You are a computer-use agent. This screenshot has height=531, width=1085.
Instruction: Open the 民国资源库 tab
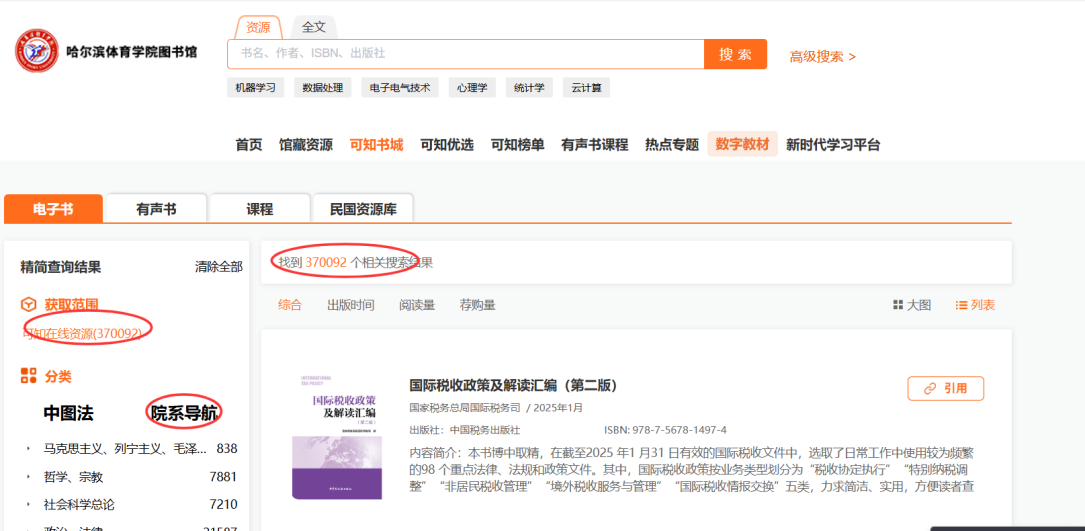(362, 209)
